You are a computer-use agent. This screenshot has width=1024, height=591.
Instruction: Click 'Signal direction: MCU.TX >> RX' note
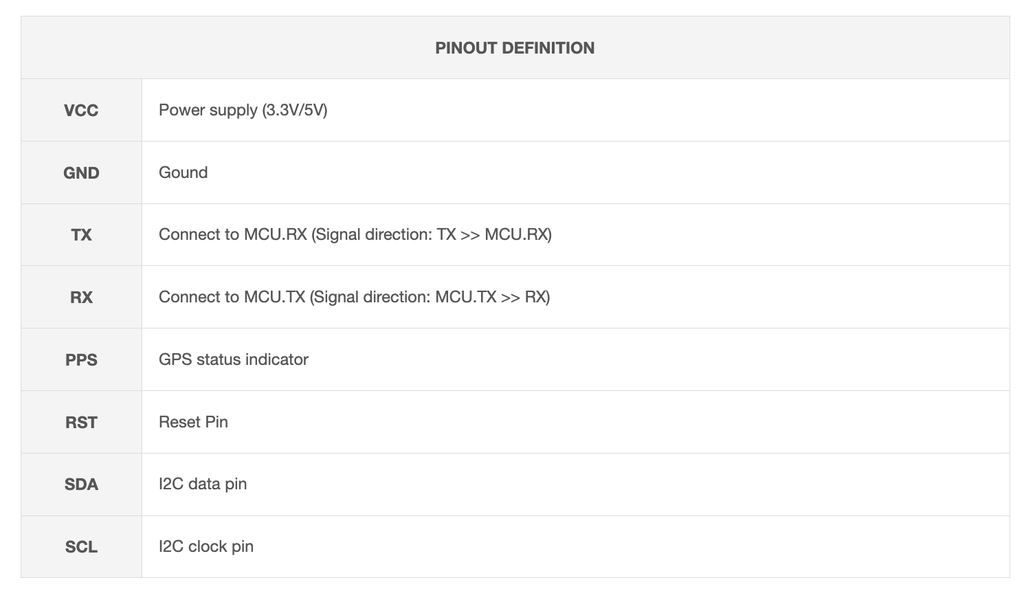tap(431, 297)
